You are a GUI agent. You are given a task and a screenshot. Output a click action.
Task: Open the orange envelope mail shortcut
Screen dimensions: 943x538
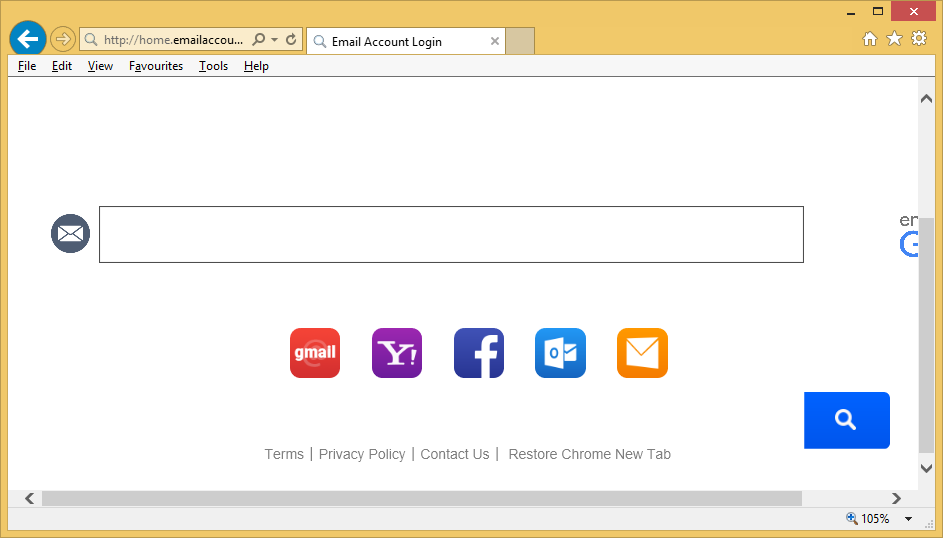coord(642,353)
